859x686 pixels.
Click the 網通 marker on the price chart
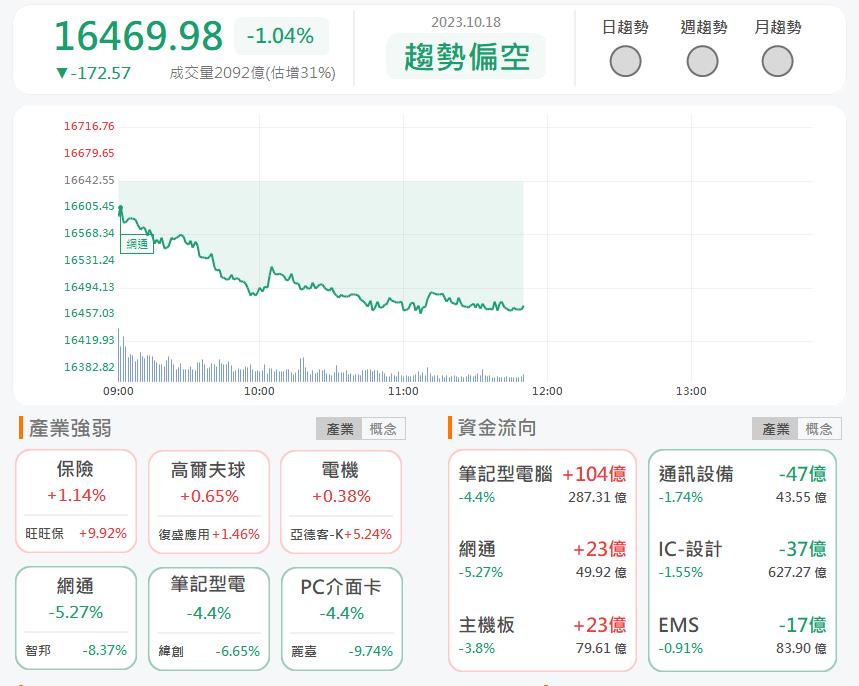pos(136,242)
